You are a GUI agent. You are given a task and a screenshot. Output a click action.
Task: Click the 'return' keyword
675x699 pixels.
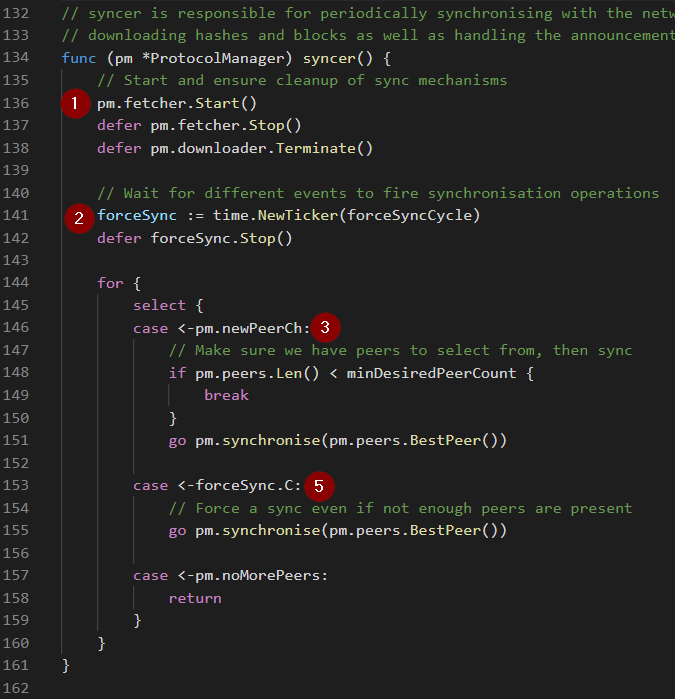point(195,598)
